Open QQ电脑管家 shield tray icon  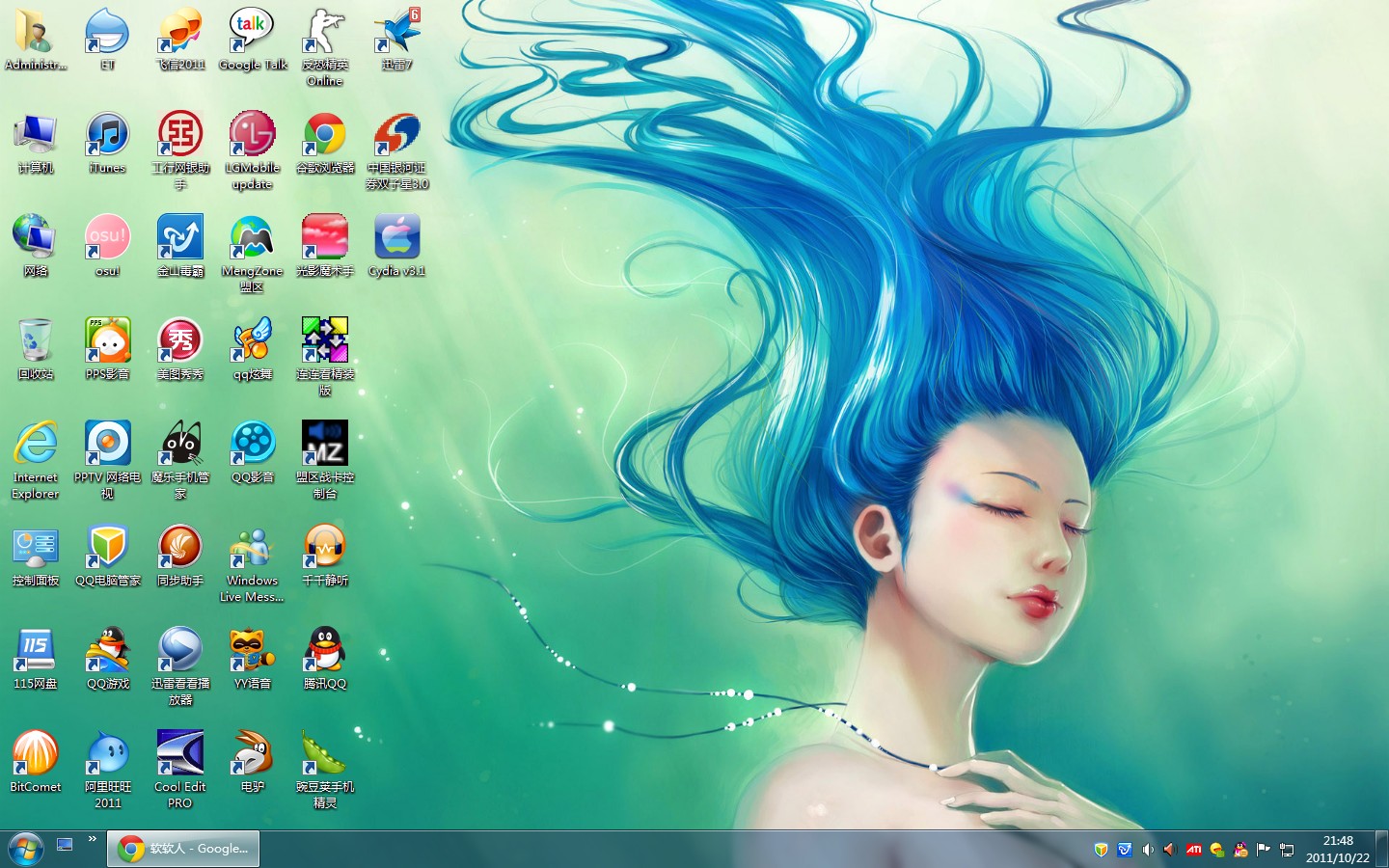pos(1101,850)
